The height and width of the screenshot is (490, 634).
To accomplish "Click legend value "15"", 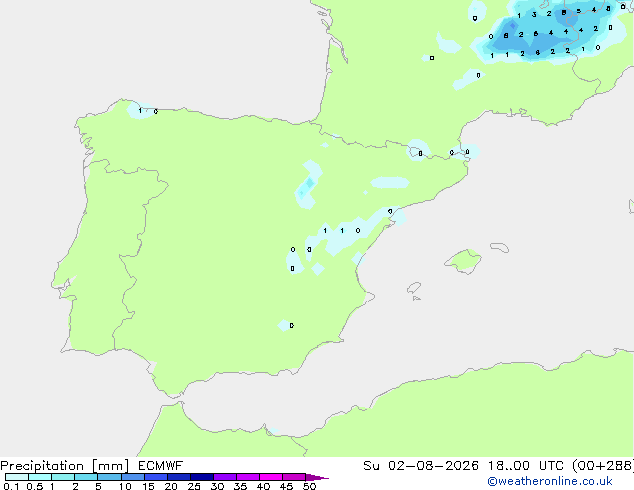I will (148, 486).
